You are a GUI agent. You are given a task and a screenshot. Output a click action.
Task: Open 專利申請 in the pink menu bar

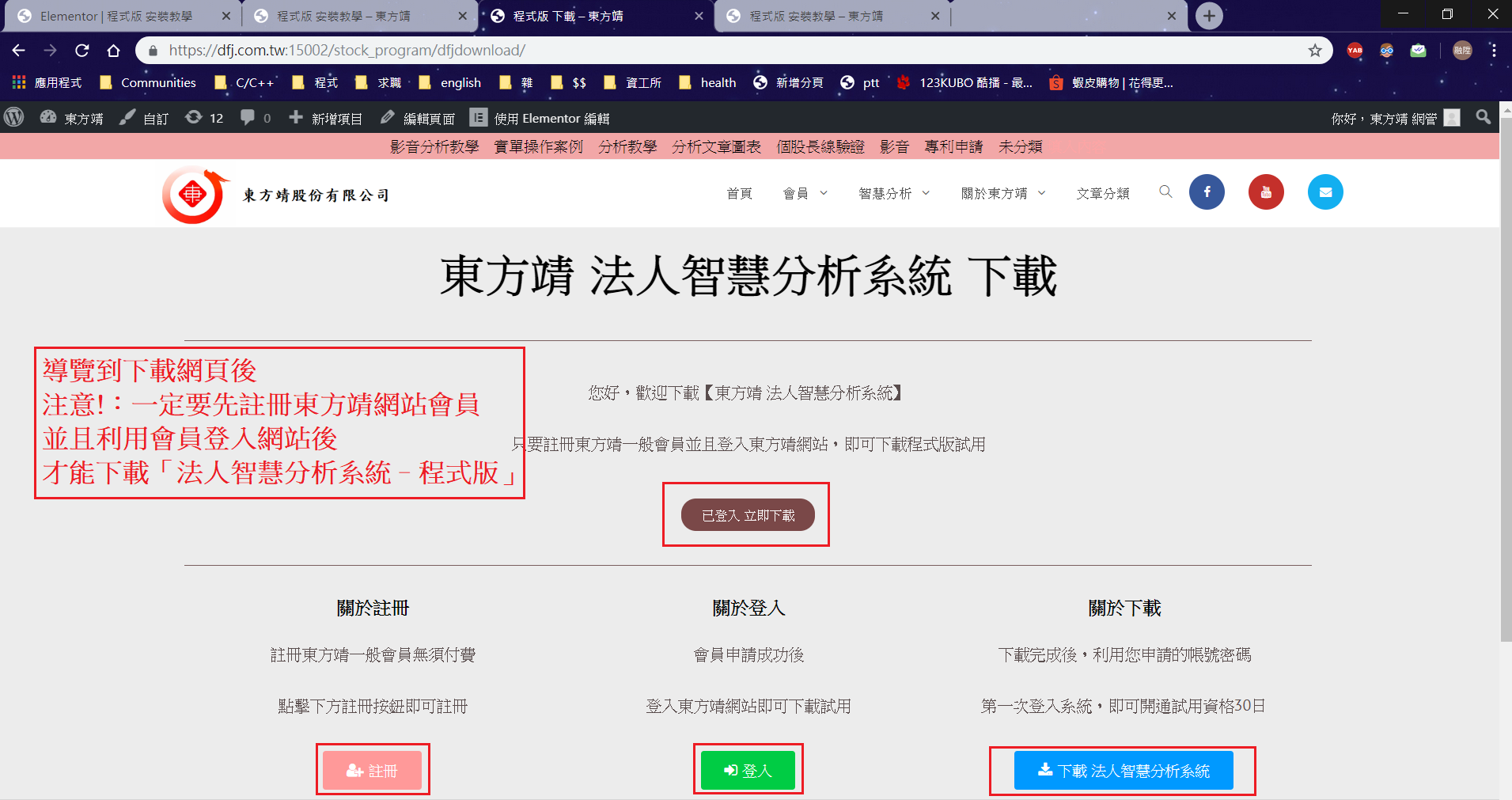coord(953,146)
